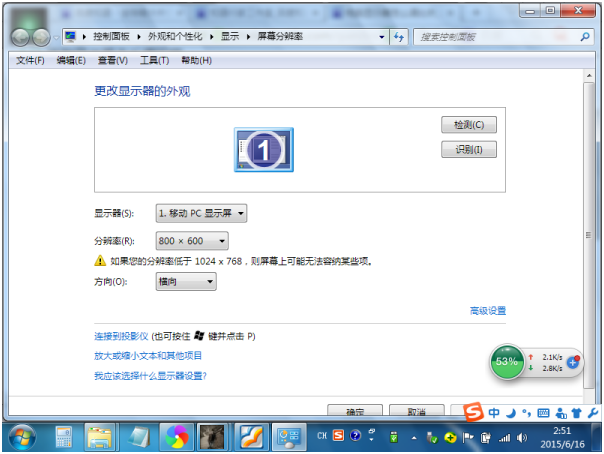Open the 文件(F) menu
The height and width of the screenshot is (454, 604).
pos(30,60)
